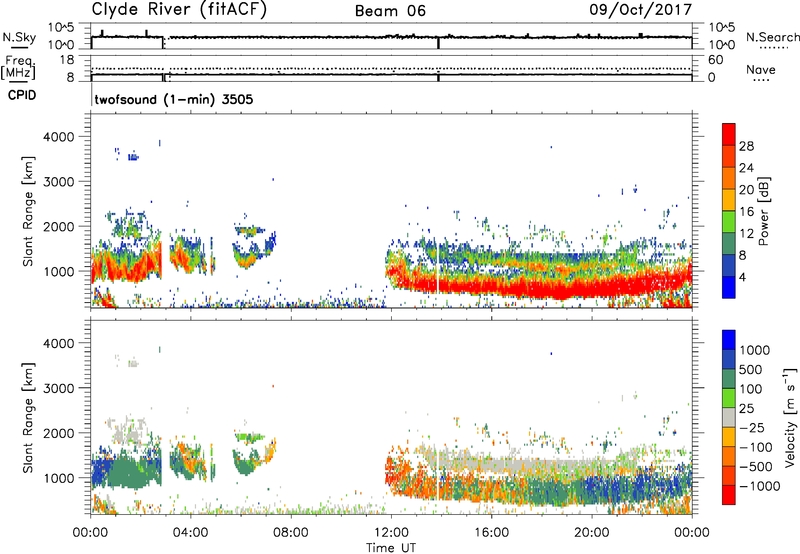Click the Power [dB] colorbar title
800x554 pixels.
coord(763,211)
